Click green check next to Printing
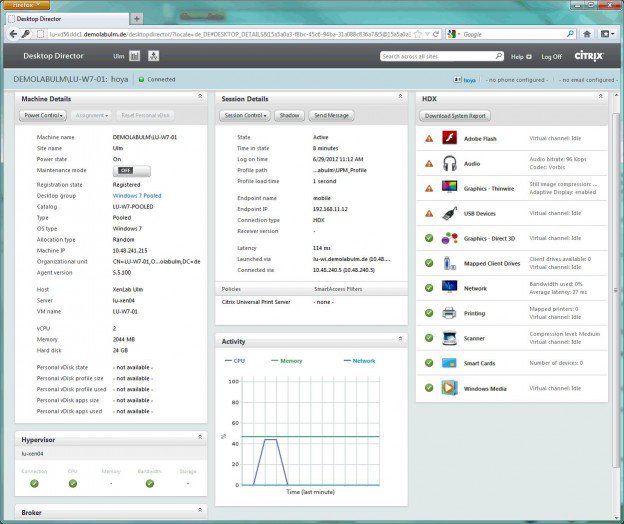 429,313
